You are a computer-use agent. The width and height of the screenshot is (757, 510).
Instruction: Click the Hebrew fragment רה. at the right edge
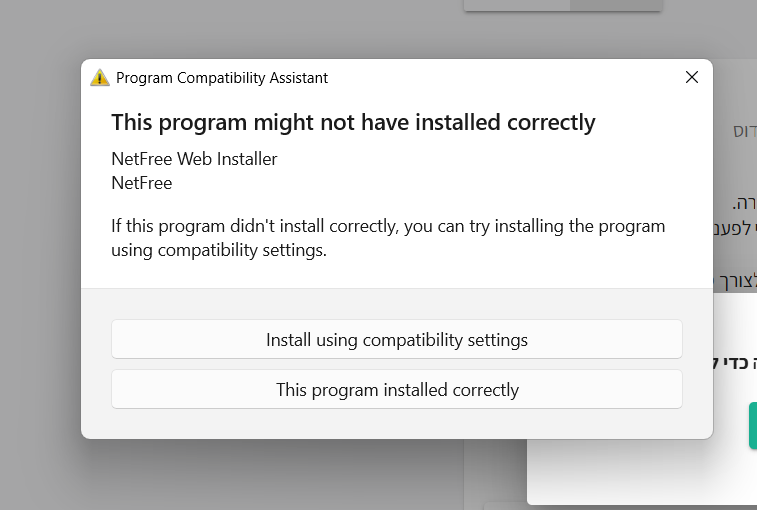tap(744, 203)
